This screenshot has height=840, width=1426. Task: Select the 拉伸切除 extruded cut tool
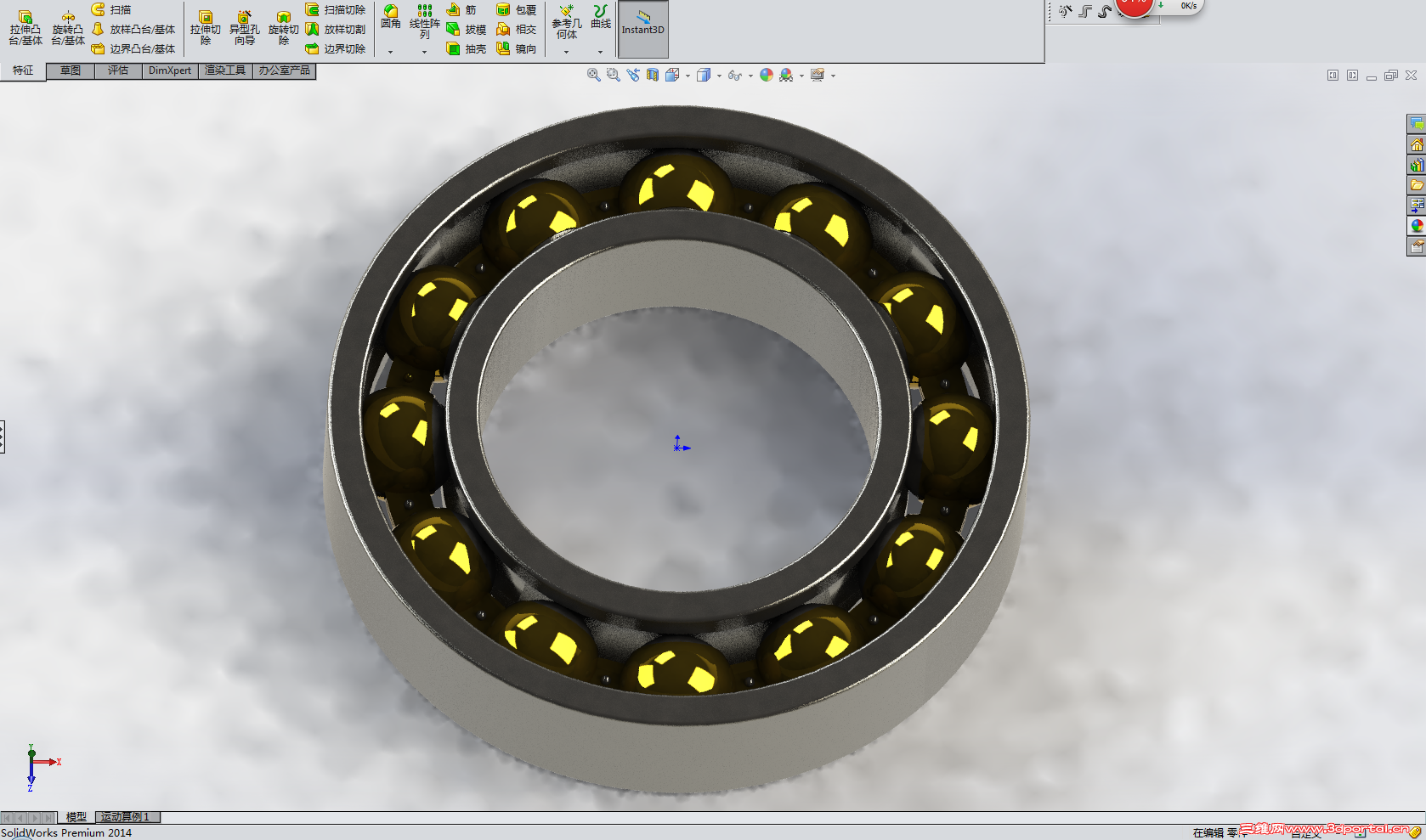pos(205,28)
